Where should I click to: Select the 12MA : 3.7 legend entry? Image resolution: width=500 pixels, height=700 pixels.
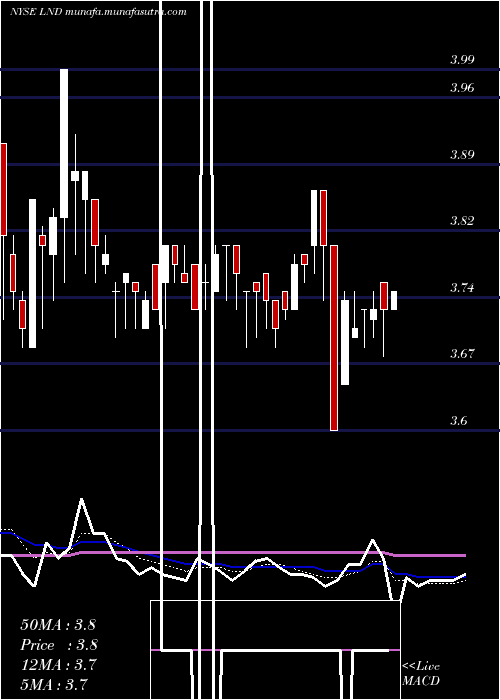[58, 665]
